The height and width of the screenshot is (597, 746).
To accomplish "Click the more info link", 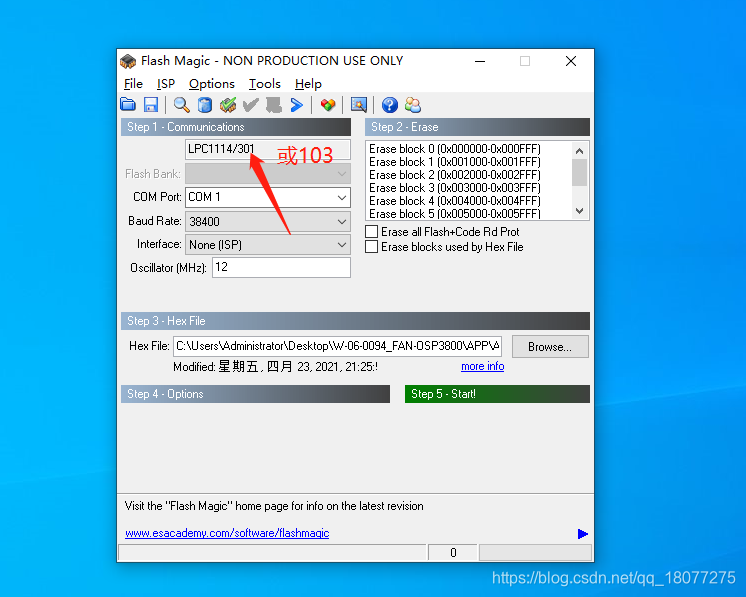I will 482,366.
